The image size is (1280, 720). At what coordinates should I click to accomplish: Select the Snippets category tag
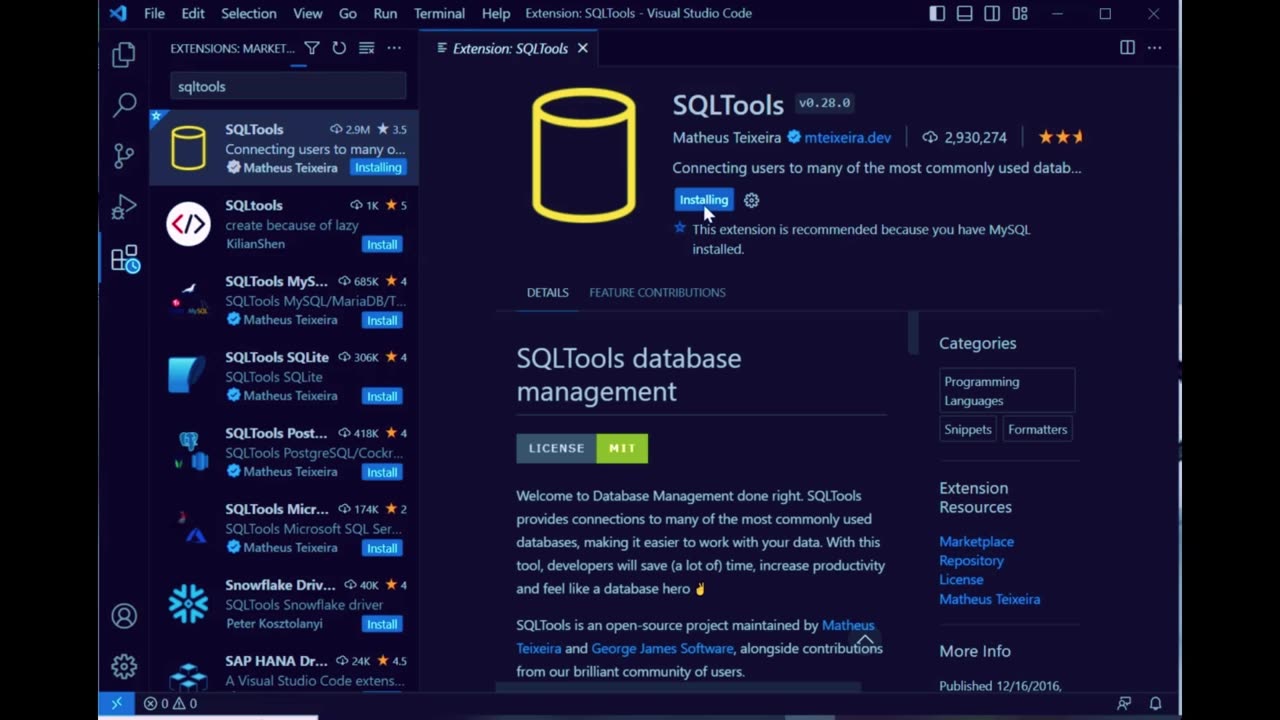968,429
